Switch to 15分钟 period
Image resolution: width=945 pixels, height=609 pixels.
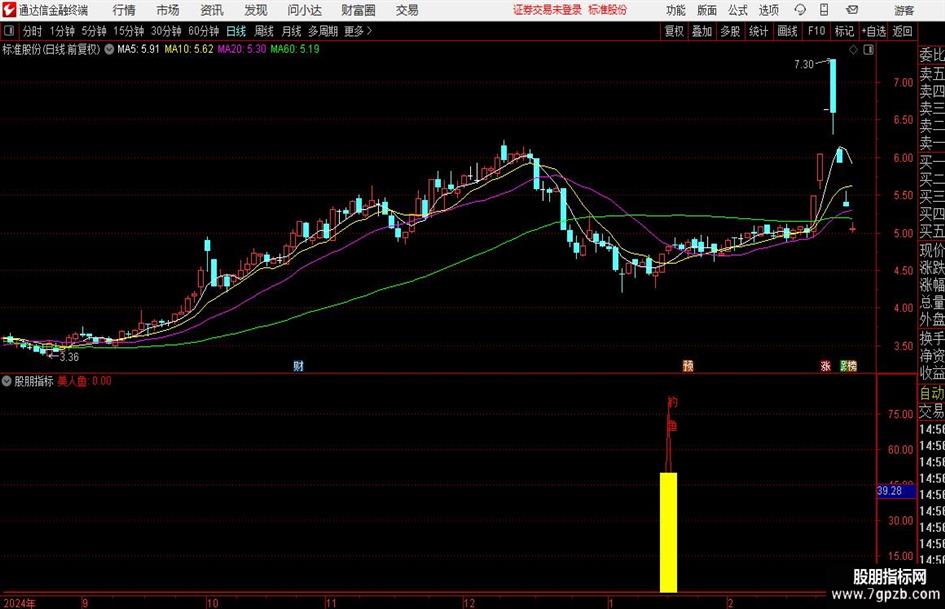pos(129,31)
